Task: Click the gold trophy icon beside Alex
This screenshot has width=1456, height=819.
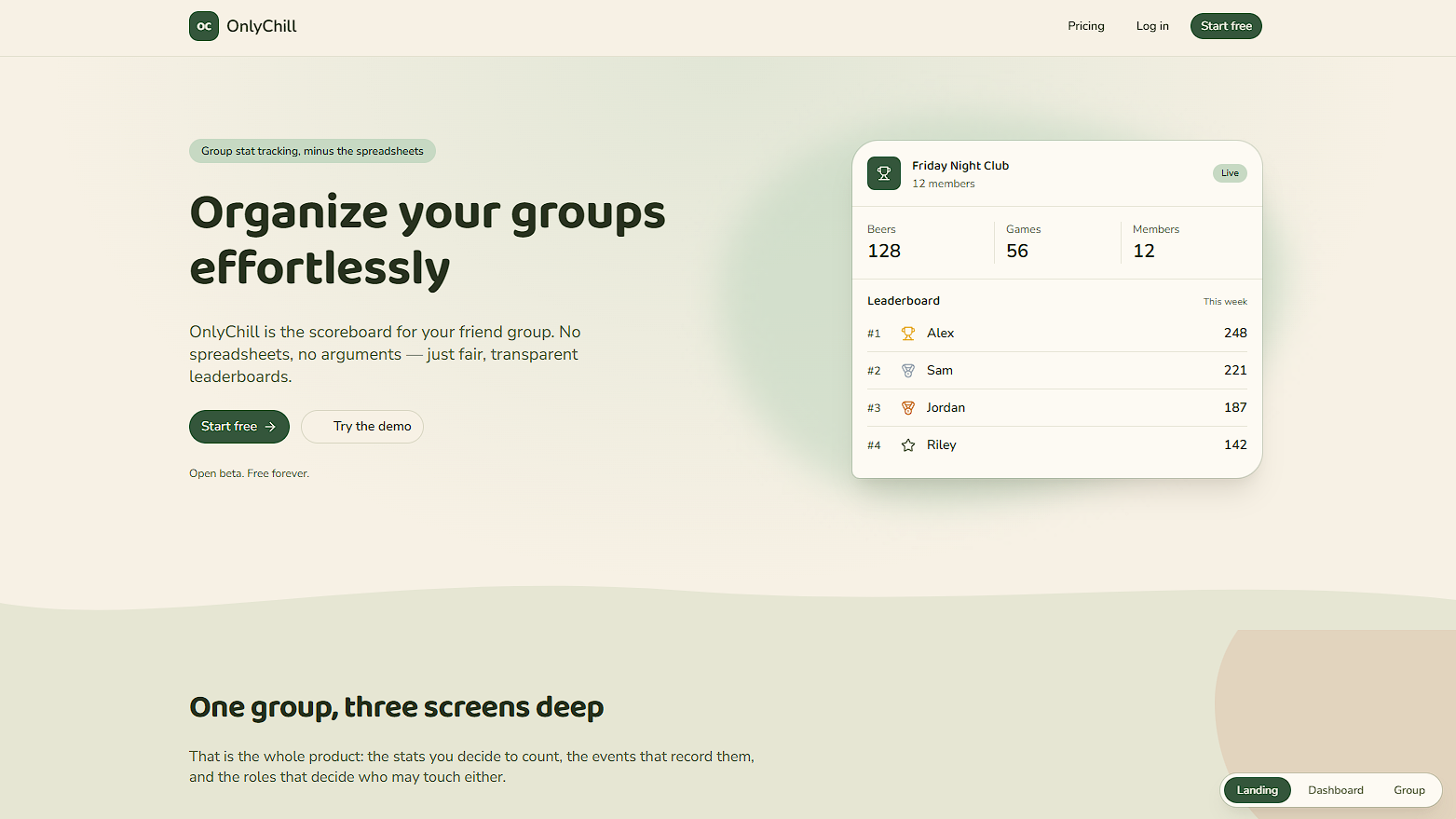Action: pyautogui.click(x=908, y=334)
